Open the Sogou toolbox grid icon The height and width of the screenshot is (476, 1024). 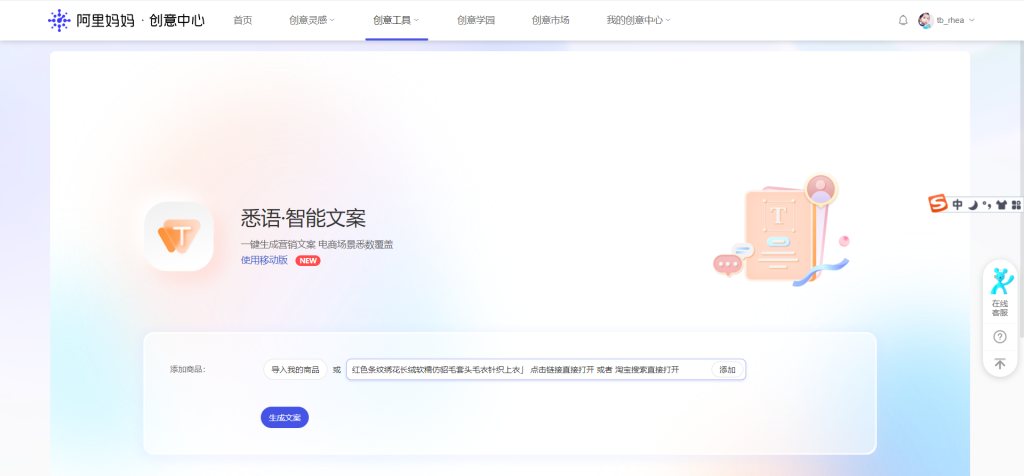coord(1016,205)
